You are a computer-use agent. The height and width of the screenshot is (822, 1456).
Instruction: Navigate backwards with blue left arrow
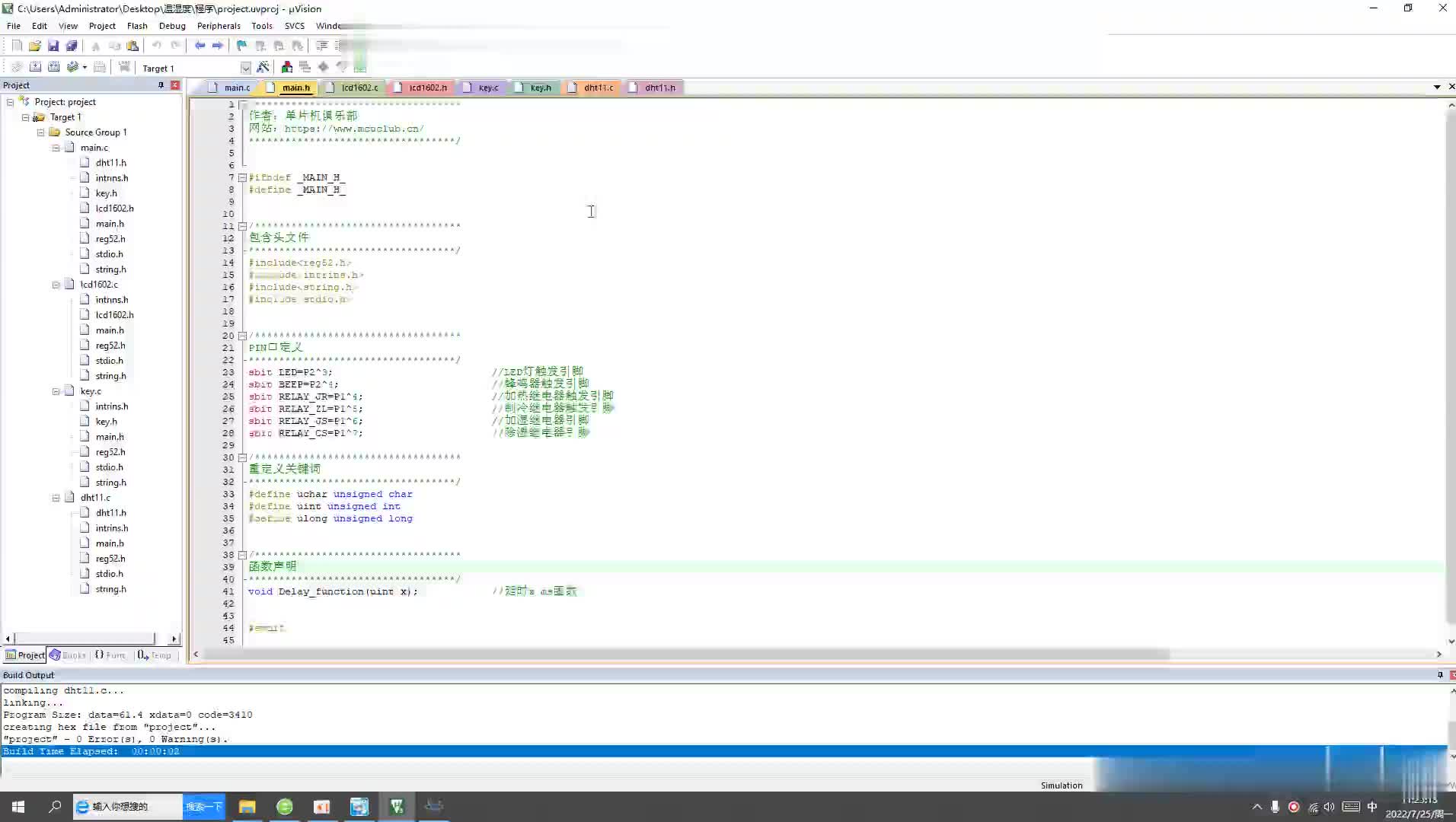tap(200, 46)
